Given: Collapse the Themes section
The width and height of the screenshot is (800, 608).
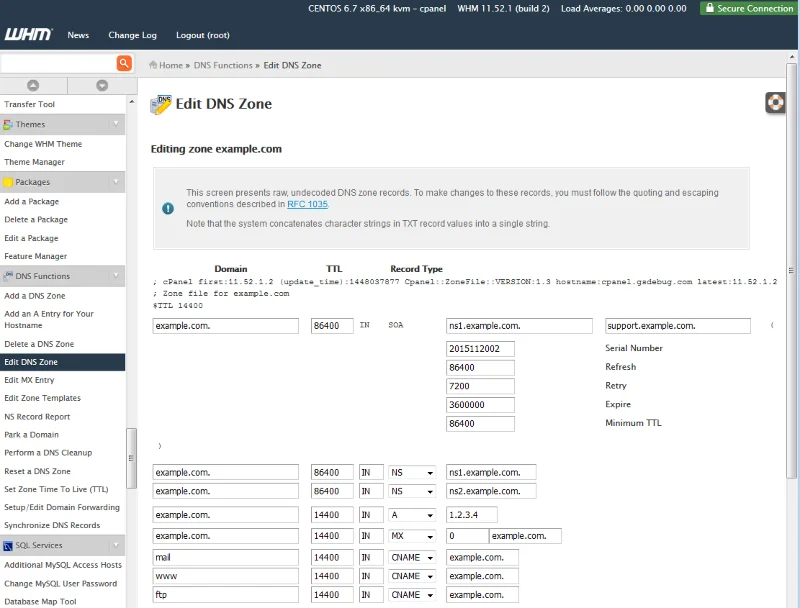Looking at the screenshot, I should point(116,124).
